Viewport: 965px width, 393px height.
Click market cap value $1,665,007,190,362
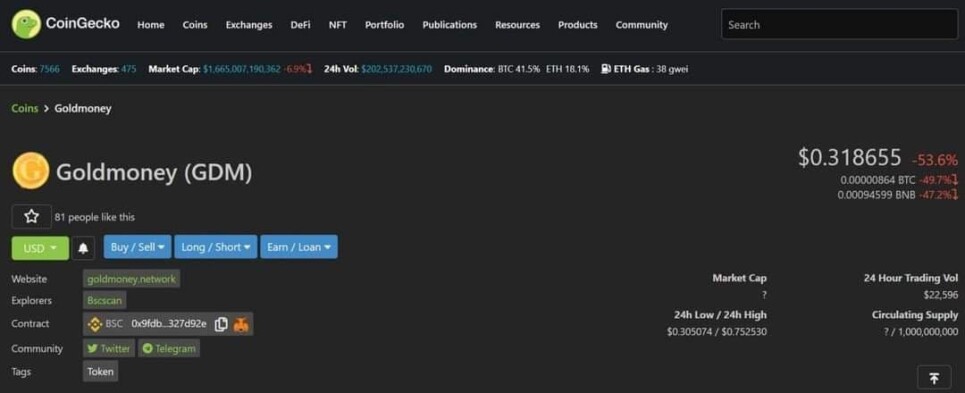(x=242, y=69)
